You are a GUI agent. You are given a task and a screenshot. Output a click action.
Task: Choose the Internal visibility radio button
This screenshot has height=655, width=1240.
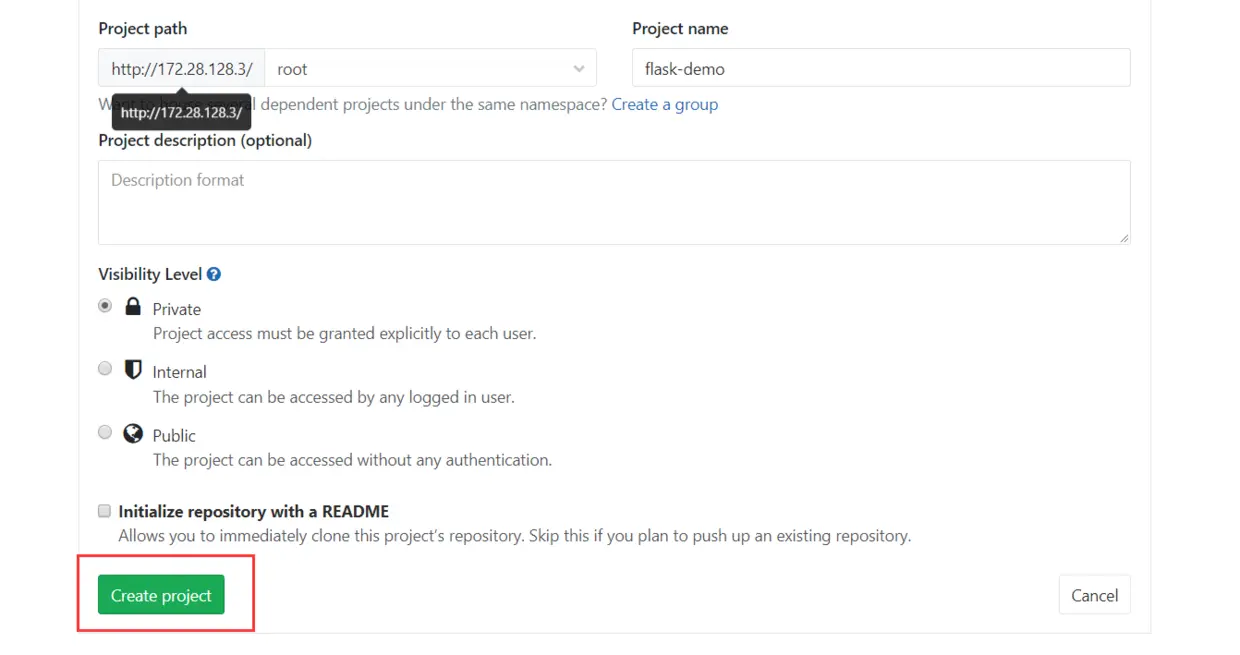pyautogui.click(x=105, y=369)
